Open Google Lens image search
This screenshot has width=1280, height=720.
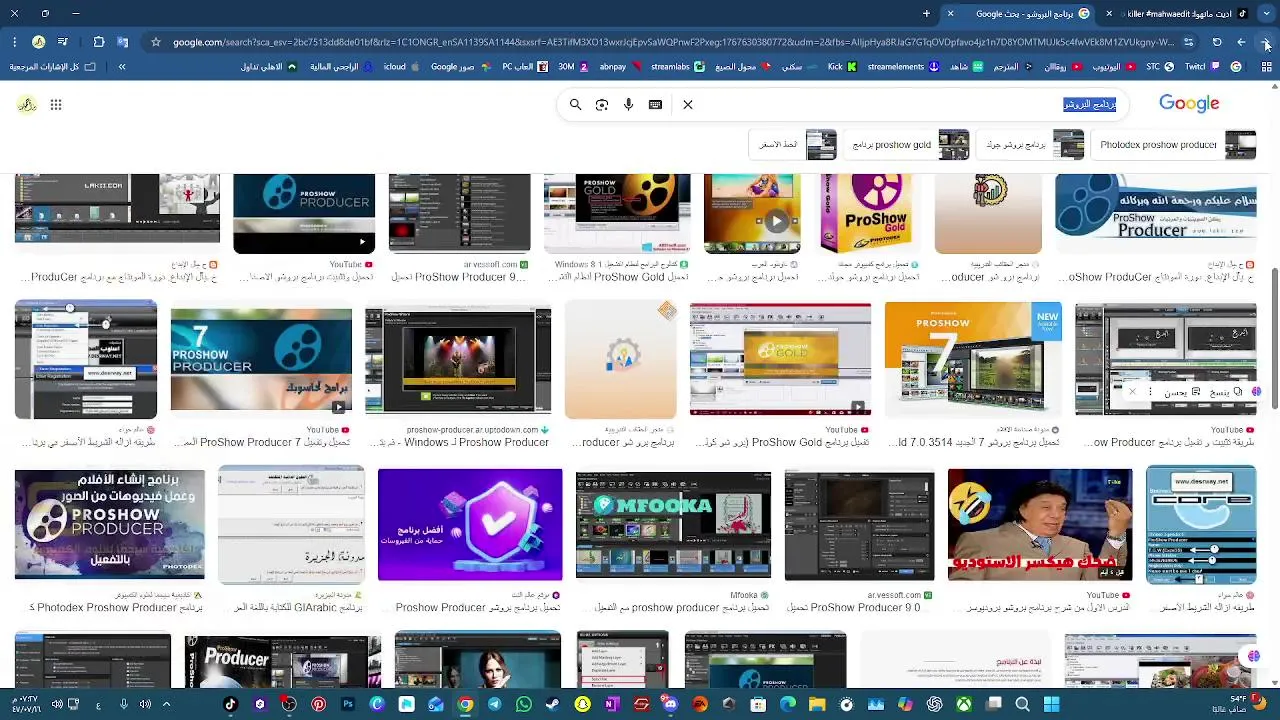(602, 104)
